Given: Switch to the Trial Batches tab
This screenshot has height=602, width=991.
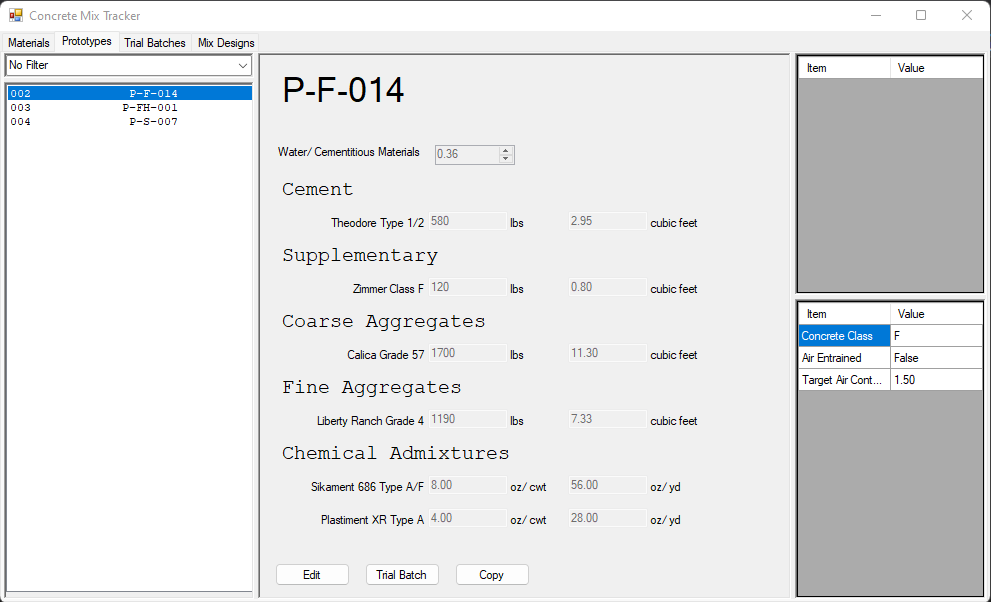Looking at the screenshot, I should (x=154, y=43).
